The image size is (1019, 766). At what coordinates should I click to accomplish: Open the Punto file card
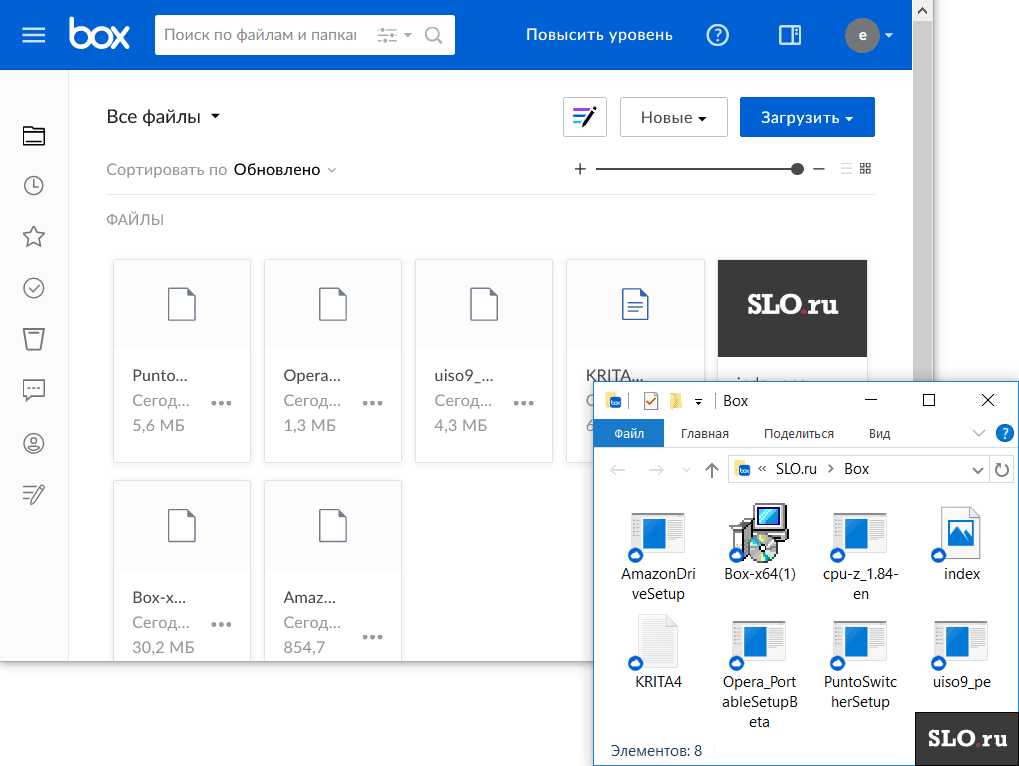(182, 361)
